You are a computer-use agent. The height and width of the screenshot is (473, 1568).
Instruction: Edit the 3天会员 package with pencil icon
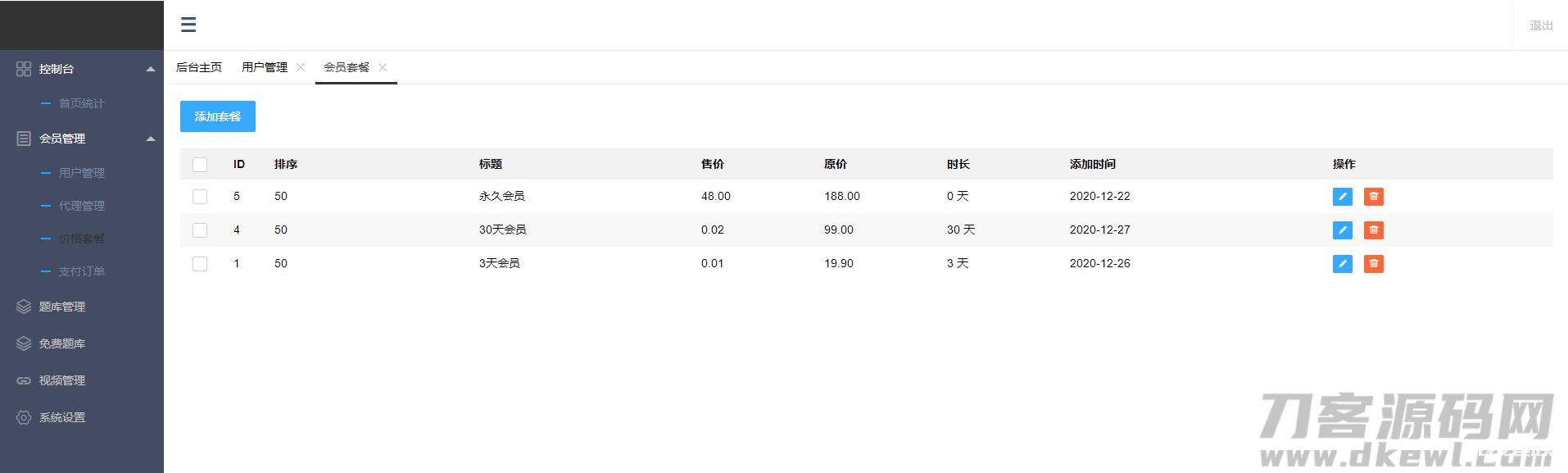tap(1342, 264)
